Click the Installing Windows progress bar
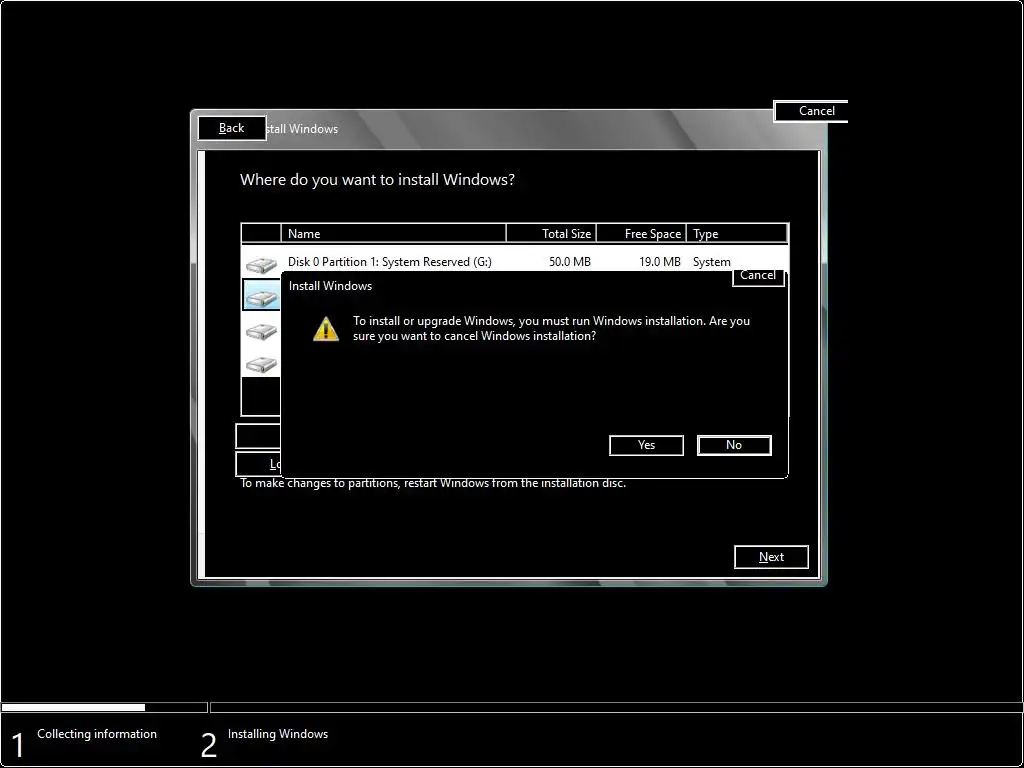1024x768 pixels. coord(616,707)
